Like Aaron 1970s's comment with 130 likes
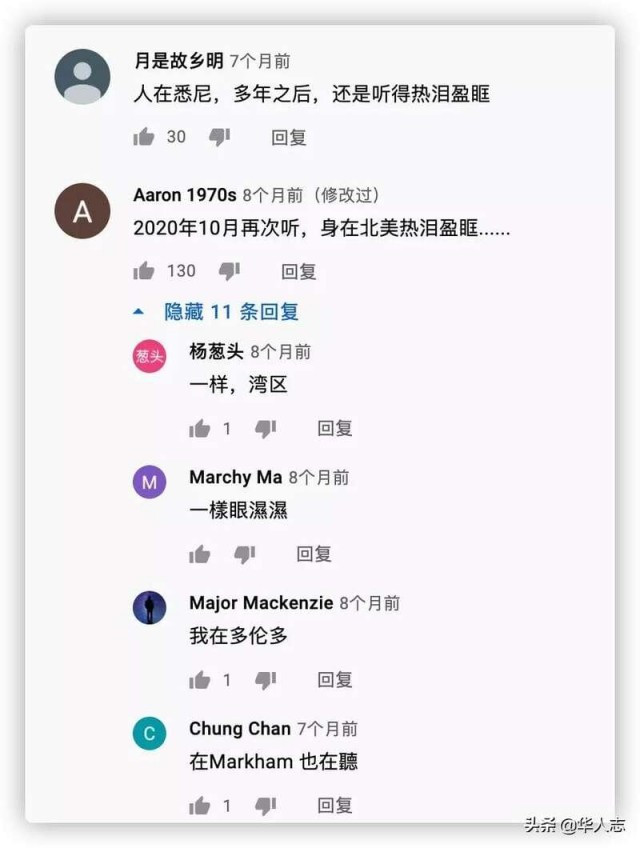 pyautogui.click(x=144, y=270)
